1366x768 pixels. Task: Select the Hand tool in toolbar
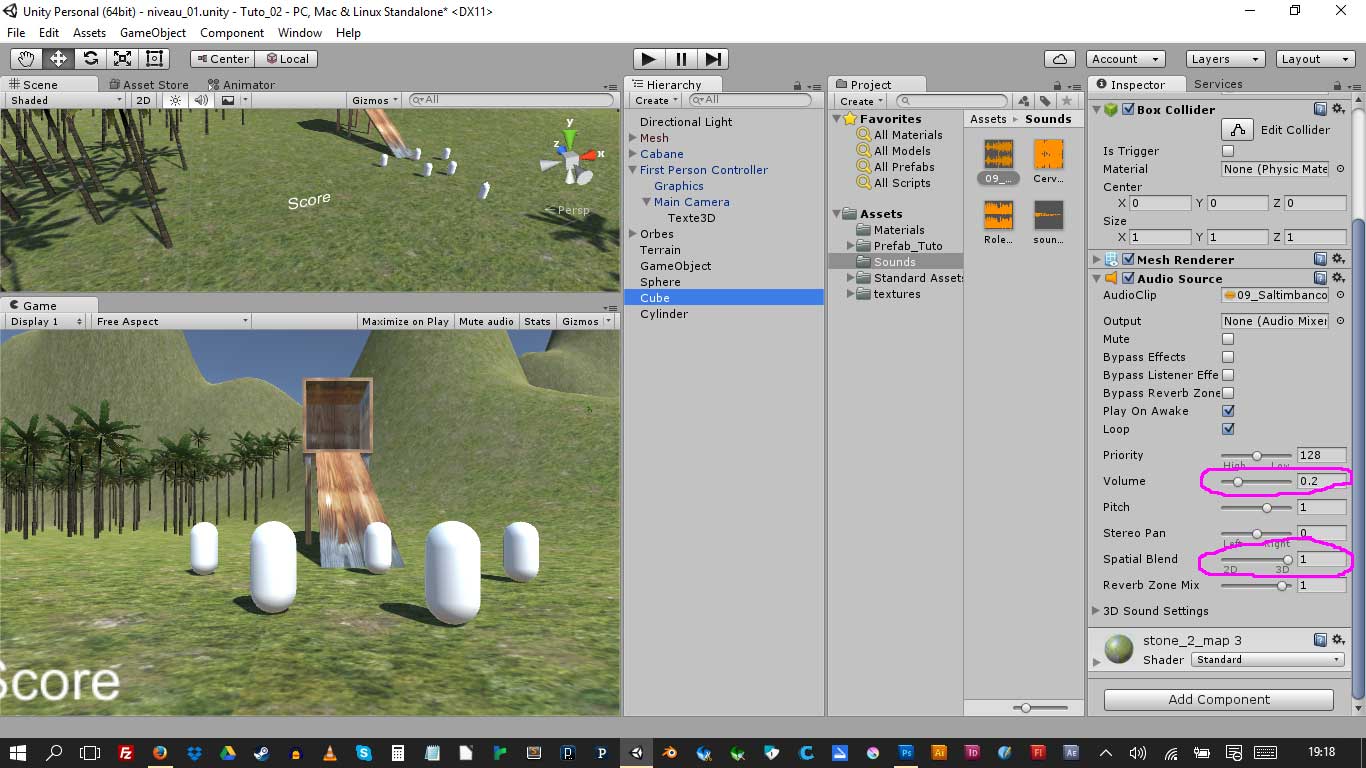[x=27, y=59]
